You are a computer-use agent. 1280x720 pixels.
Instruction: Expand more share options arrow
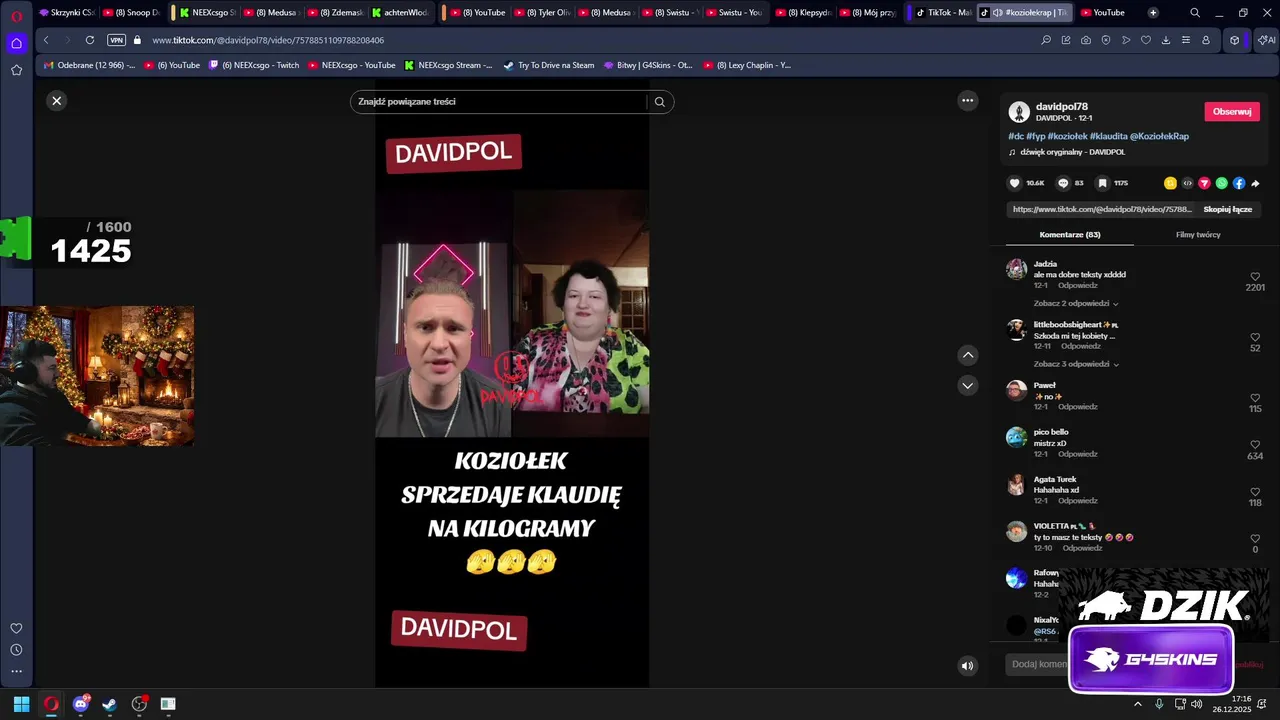click(1255, 183)
